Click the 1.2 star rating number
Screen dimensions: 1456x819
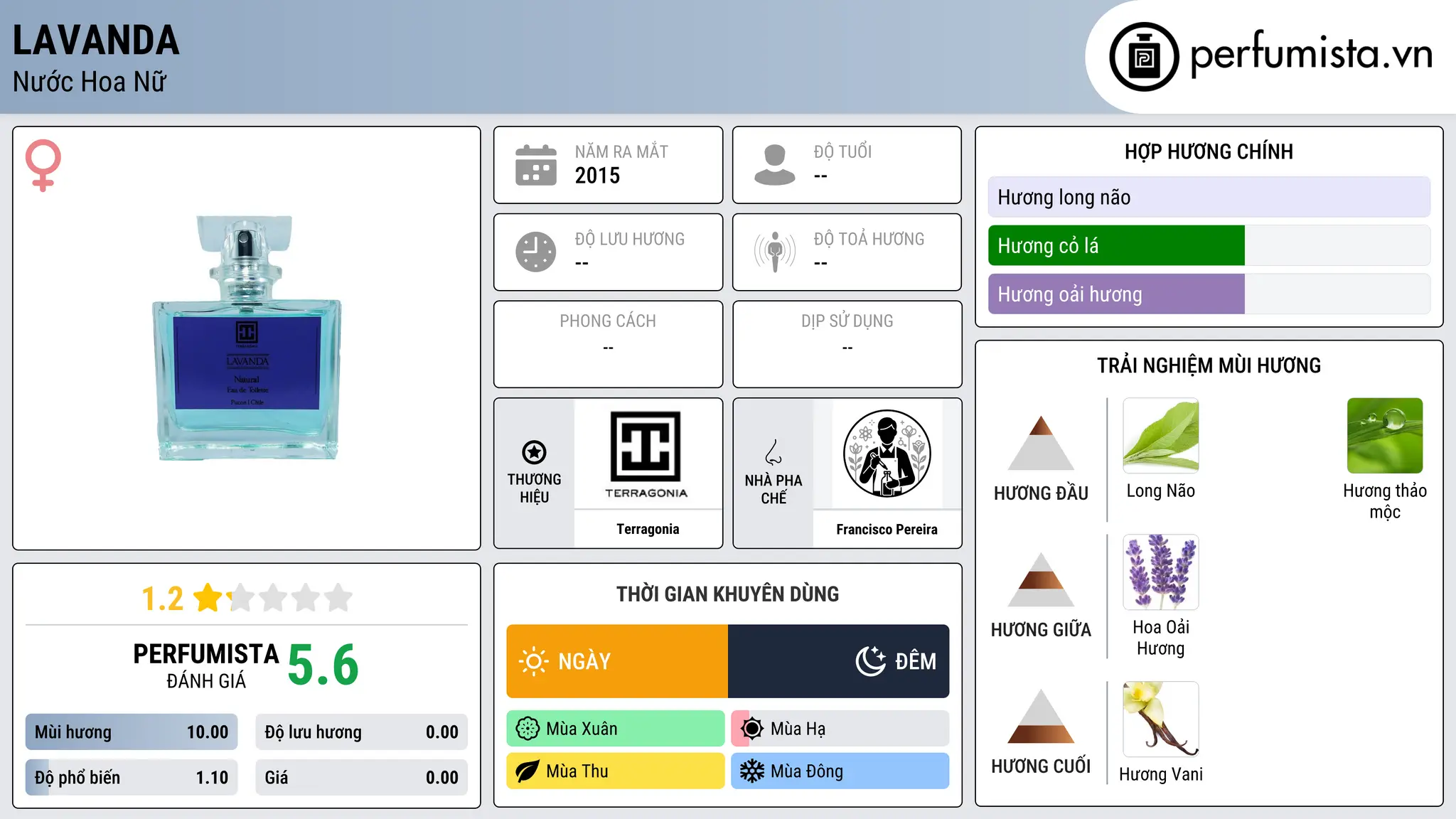162,599
